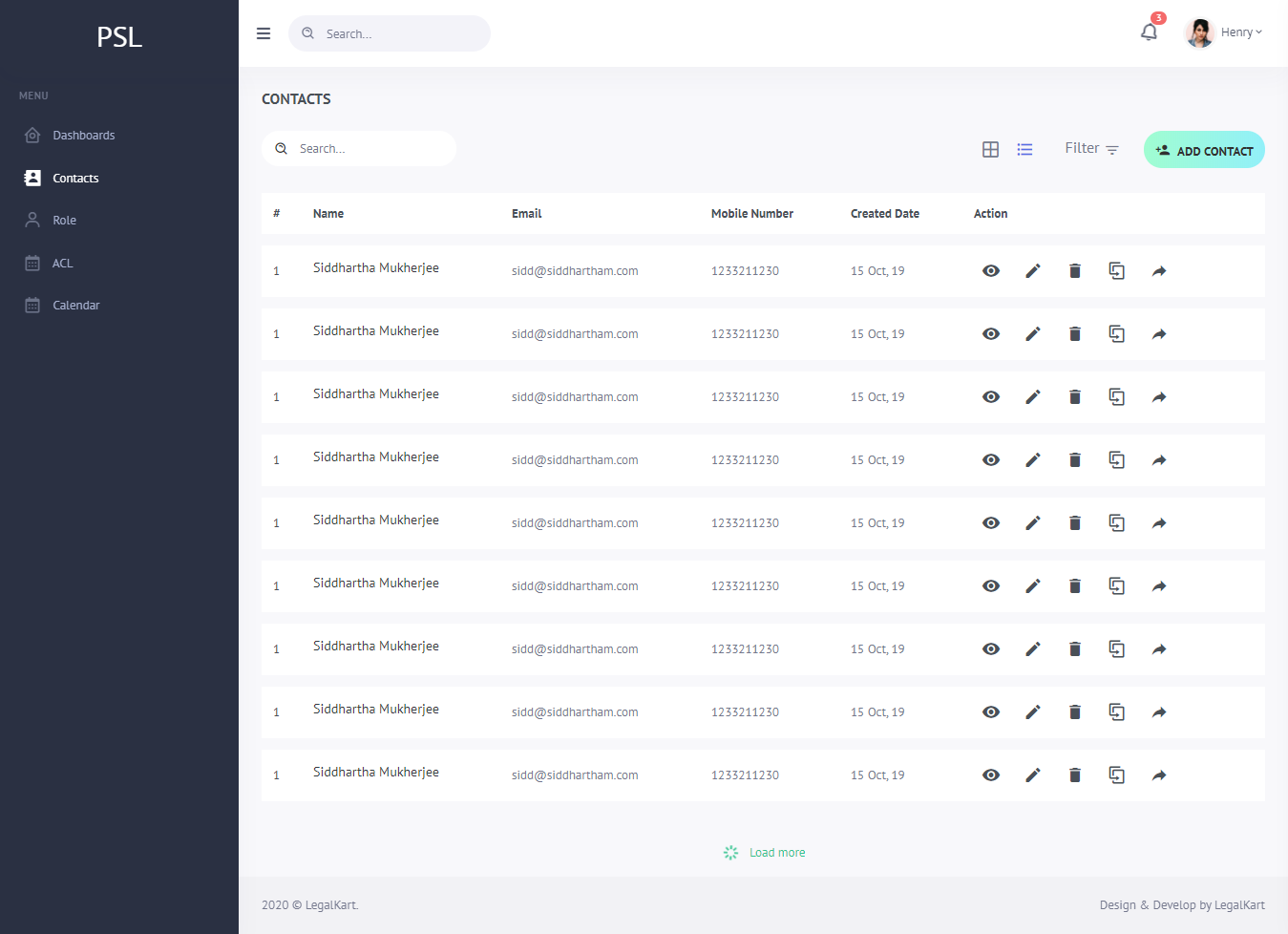The image size is (1288, 934).
Task: Click the hamburger menu icon in header
Action: coord(264,33)
